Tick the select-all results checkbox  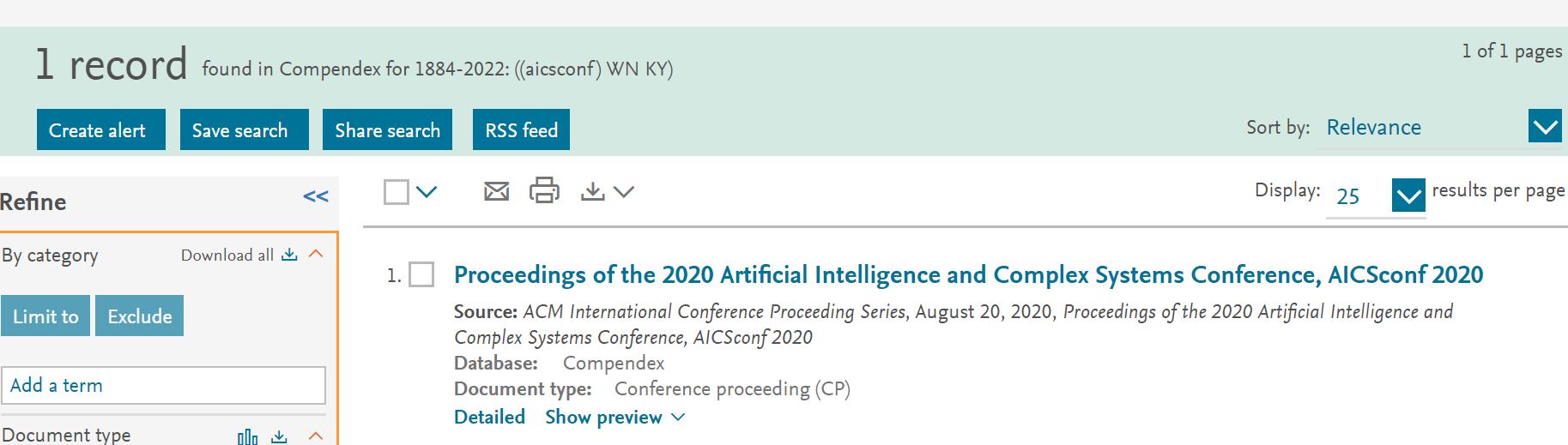pos(397,192)
